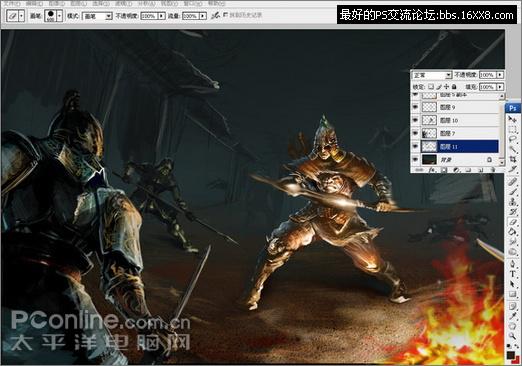Select the Move tool in the toolbox

click(512, 119)
